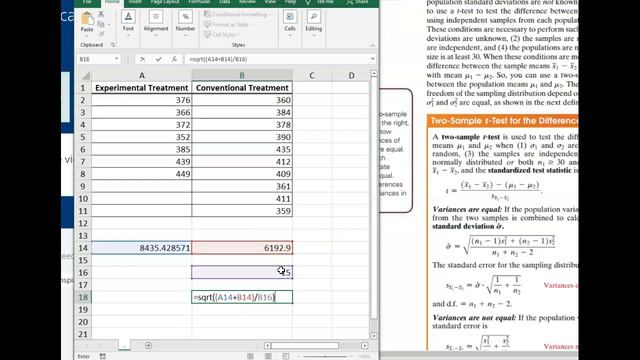640x360 pixels.
Task: Select column D header
Action: 351,76
